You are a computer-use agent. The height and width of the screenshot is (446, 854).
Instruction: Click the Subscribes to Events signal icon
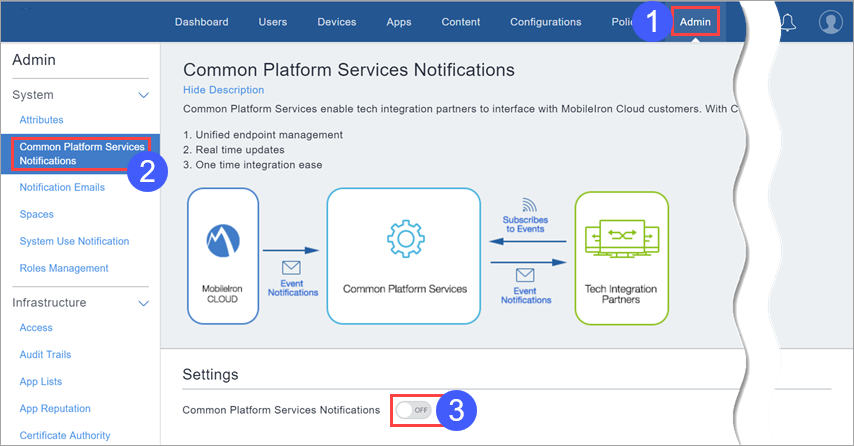point(529,205)
